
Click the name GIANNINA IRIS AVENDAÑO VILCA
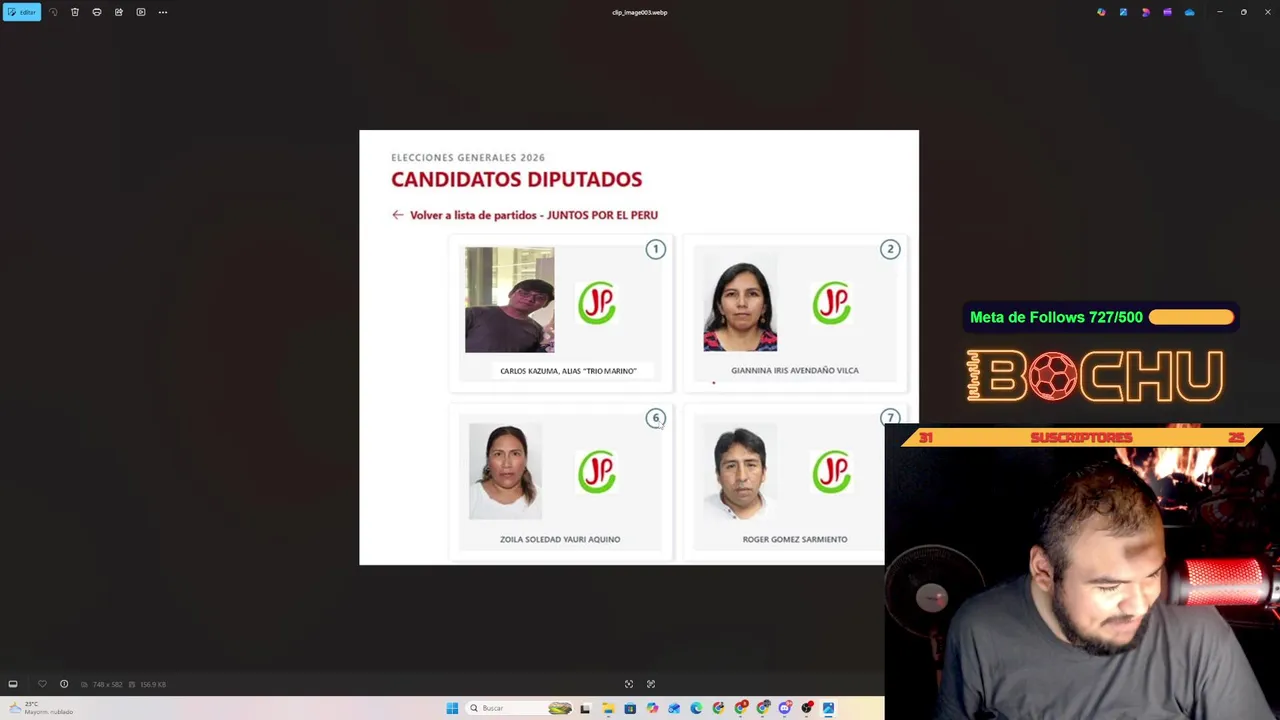coord(795,370)
